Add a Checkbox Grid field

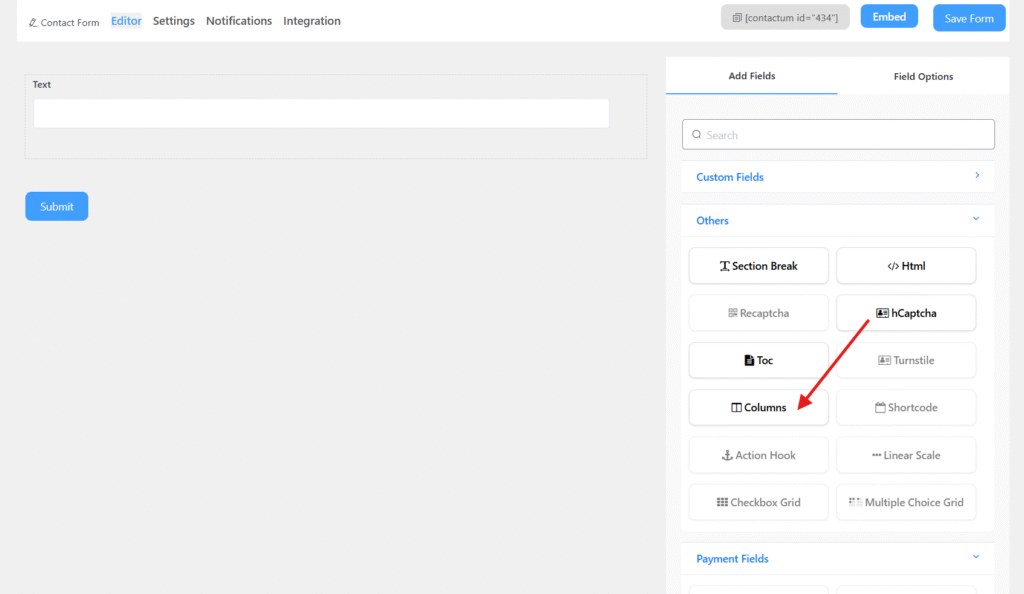758,502
